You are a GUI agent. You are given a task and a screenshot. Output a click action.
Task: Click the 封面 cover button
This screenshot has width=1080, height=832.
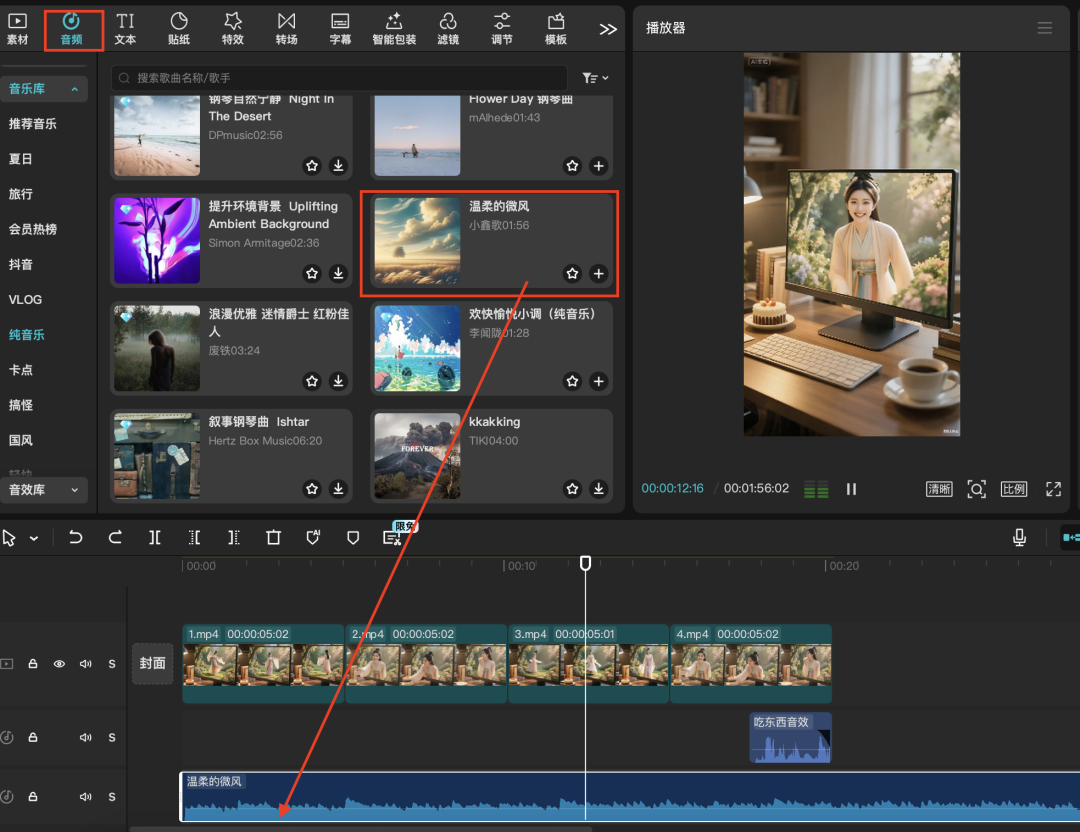(x=153, y=664)
